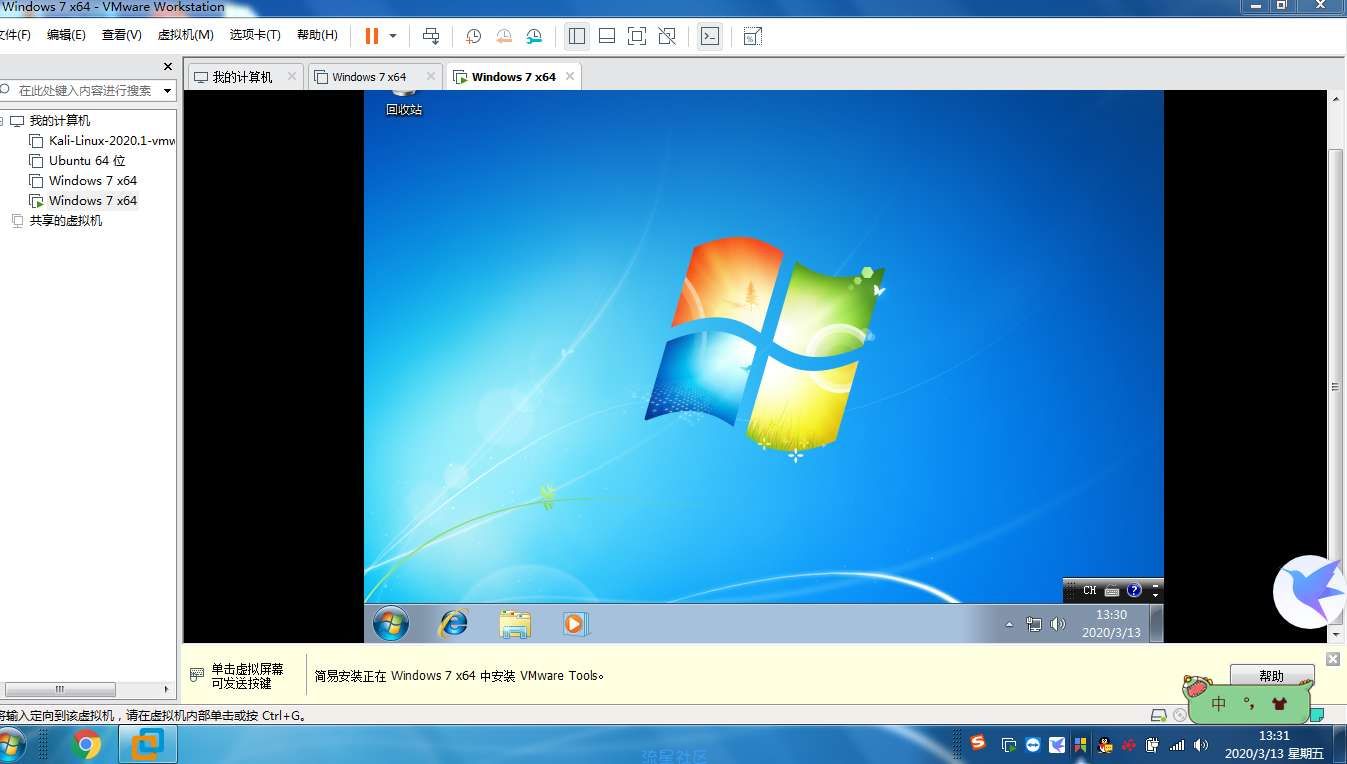Toggle the library sidebar view
This screenshot has height=764, width=1347.
577,36
